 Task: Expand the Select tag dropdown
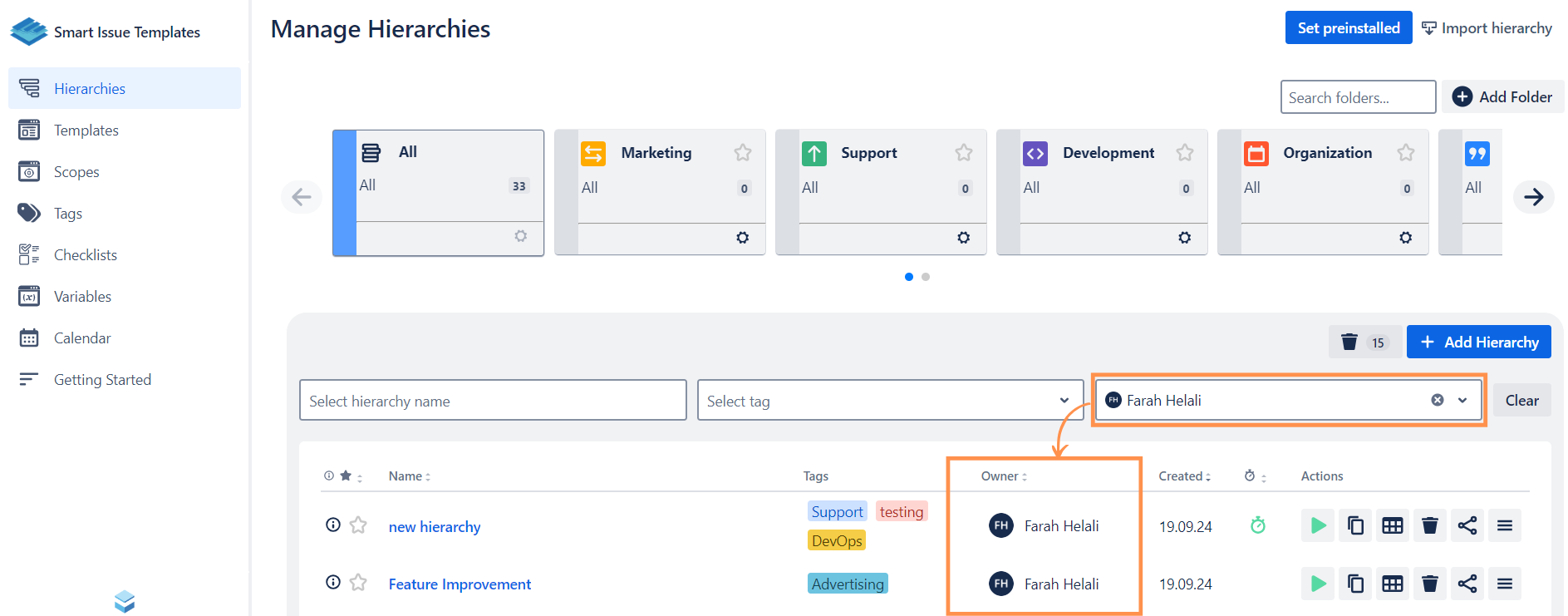(x=1064, y=401)
